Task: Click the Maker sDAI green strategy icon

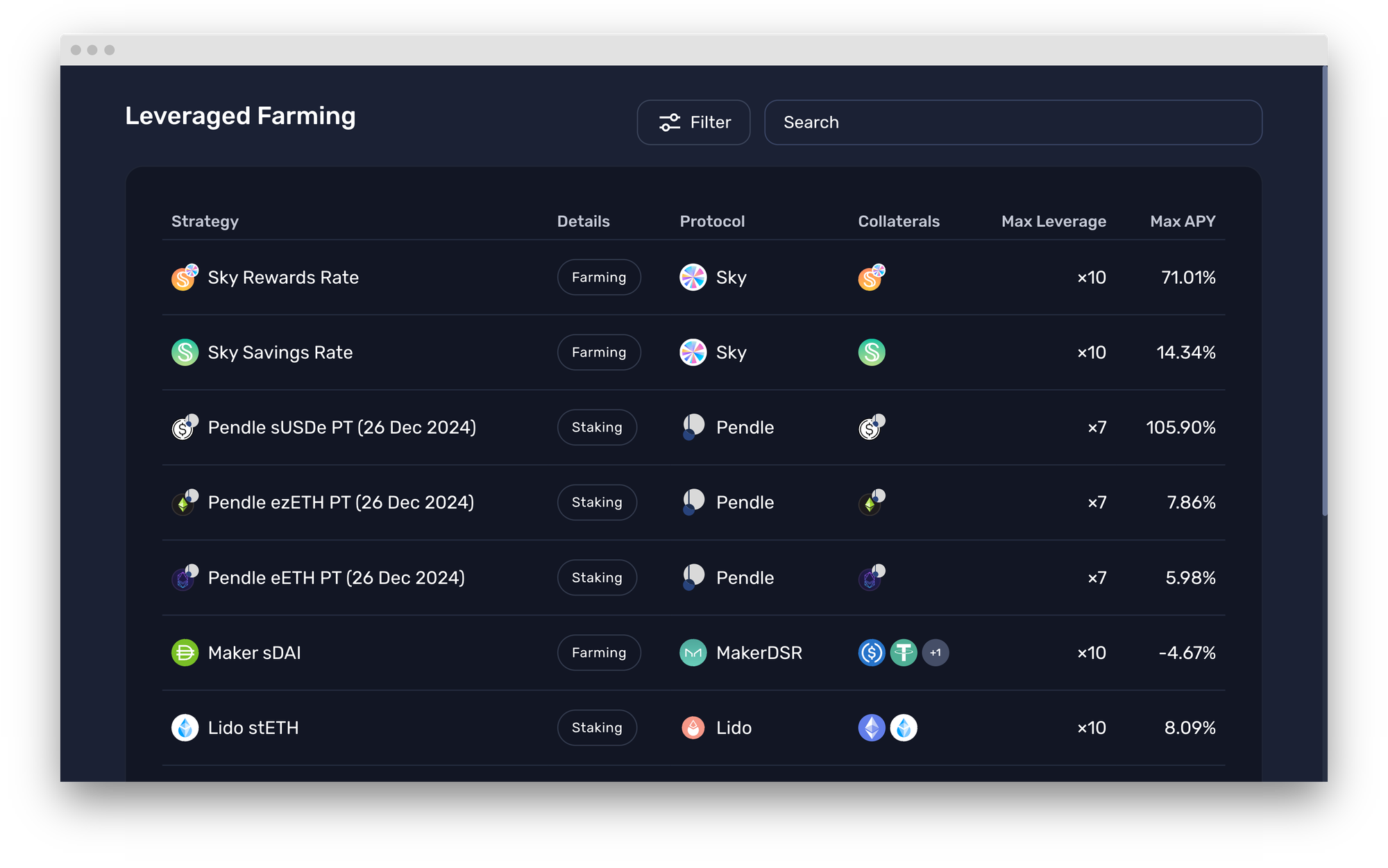Action: click(185, 653)
